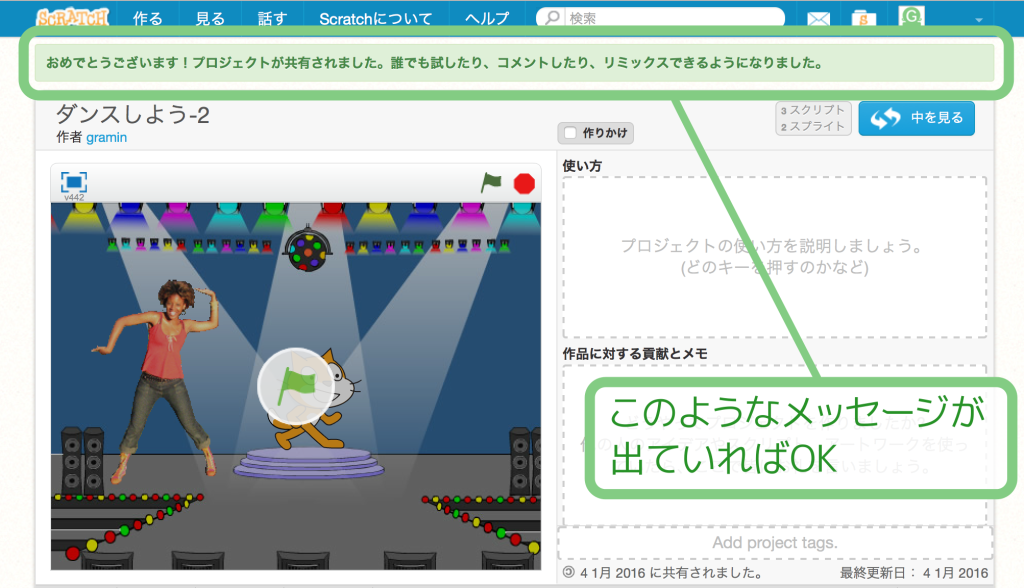Click the 4 1月 2016 に共有されました text
This screenshot has width=1024, height=588.
(x=671, y=573)
